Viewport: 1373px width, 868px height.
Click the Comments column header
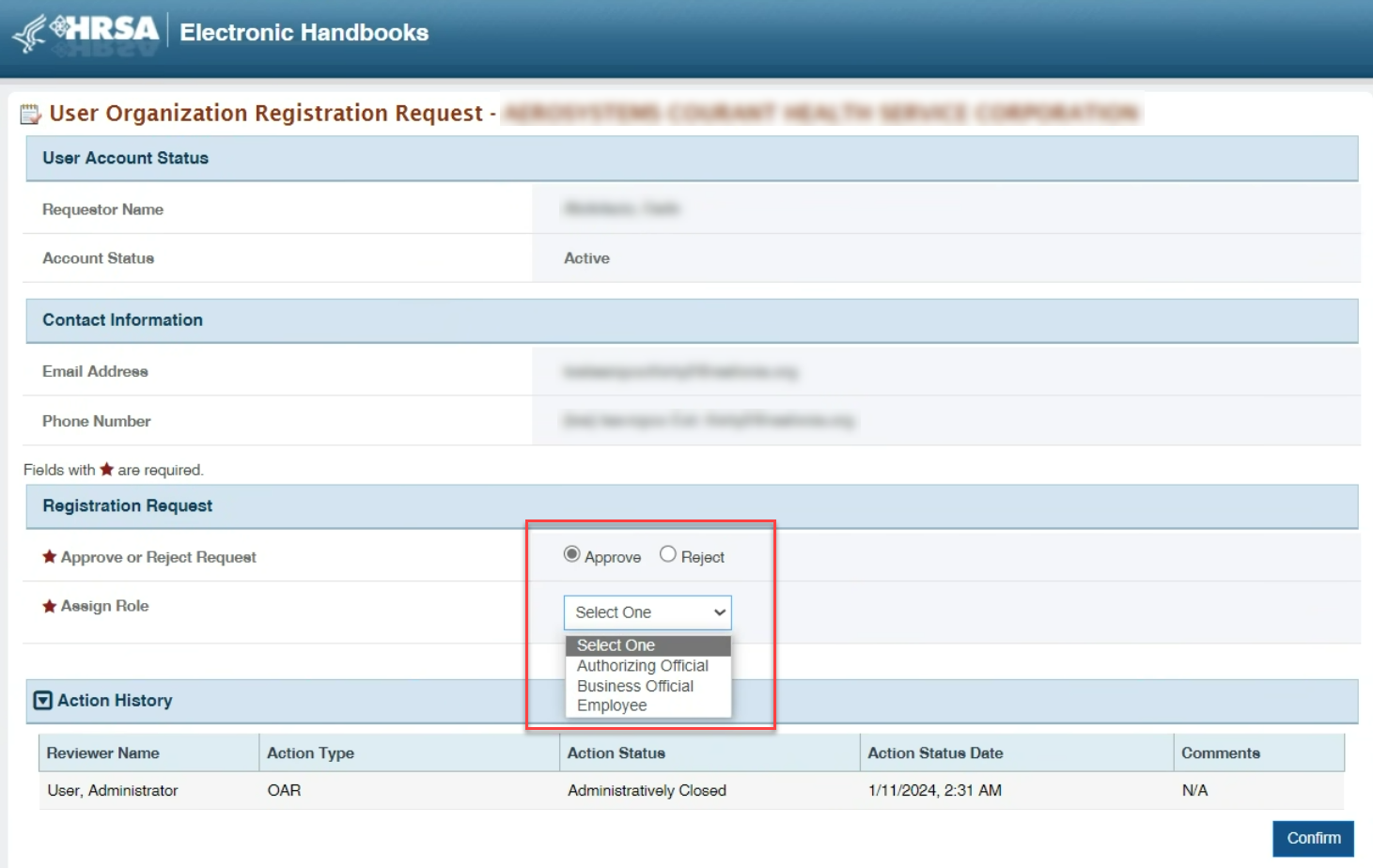click(x=1259, y=753)
